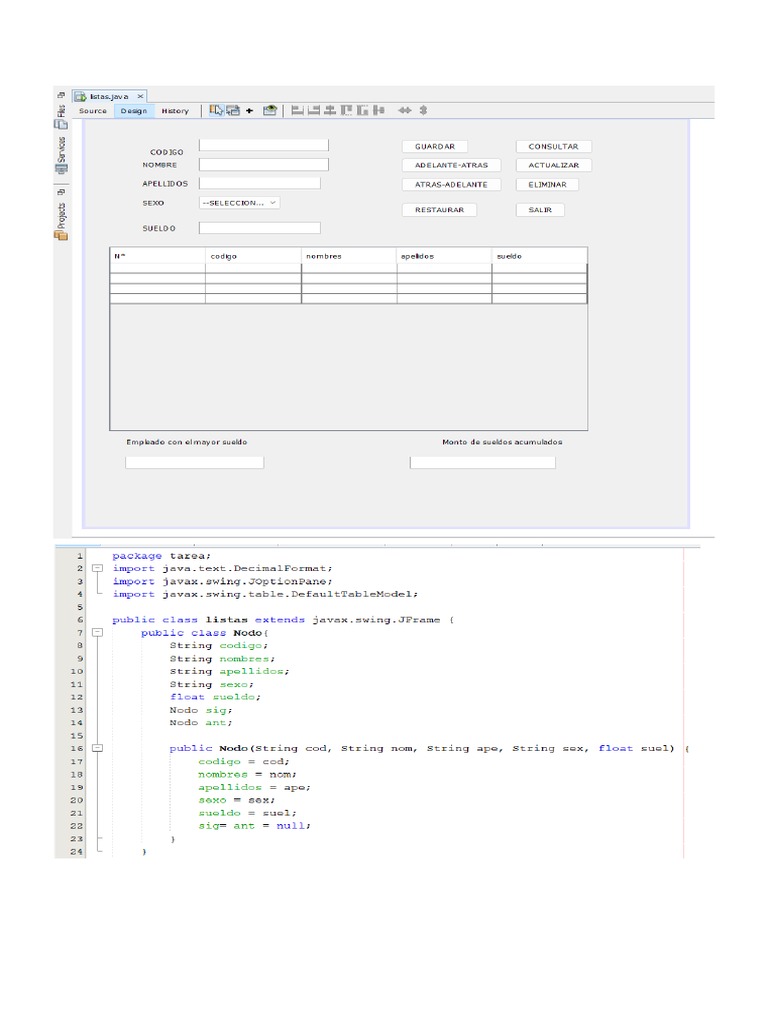Click the Preview Design icon
This screenshot has height=1024, width=768.
point(269,111)
